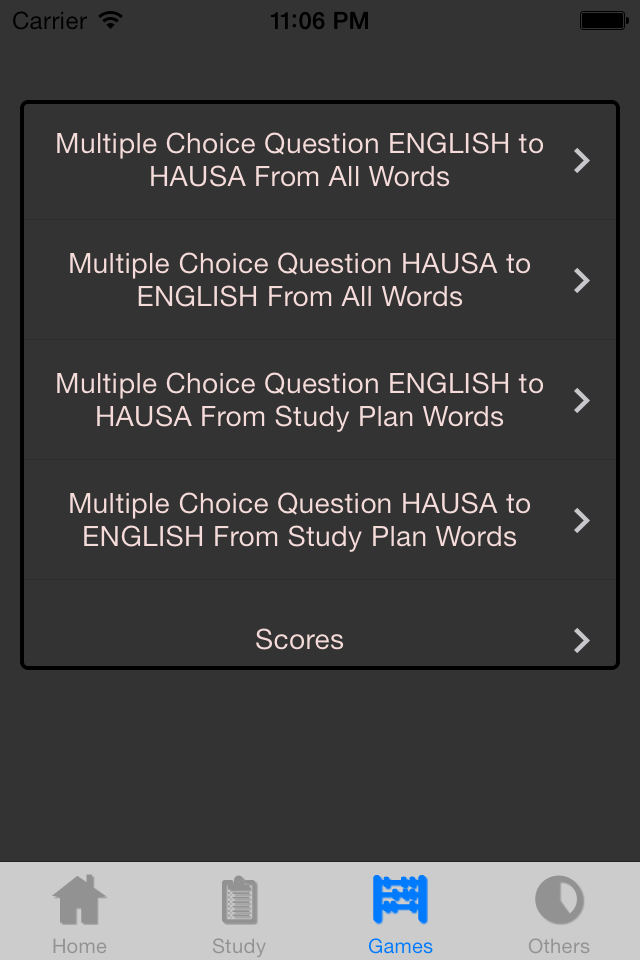Tap the Games abacus icon
This screenshot has height=960, width=640.
pyautogui.click(x=400, y=898)
